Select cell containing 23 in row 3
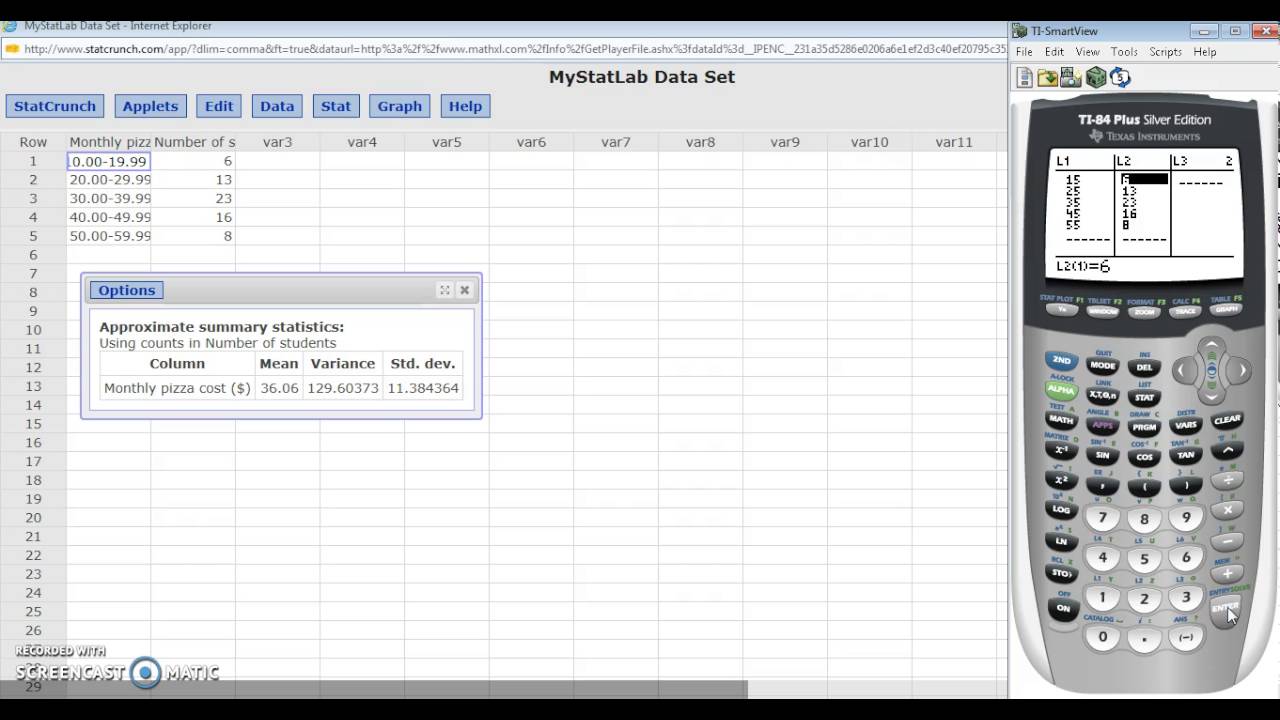 [194, 198]
